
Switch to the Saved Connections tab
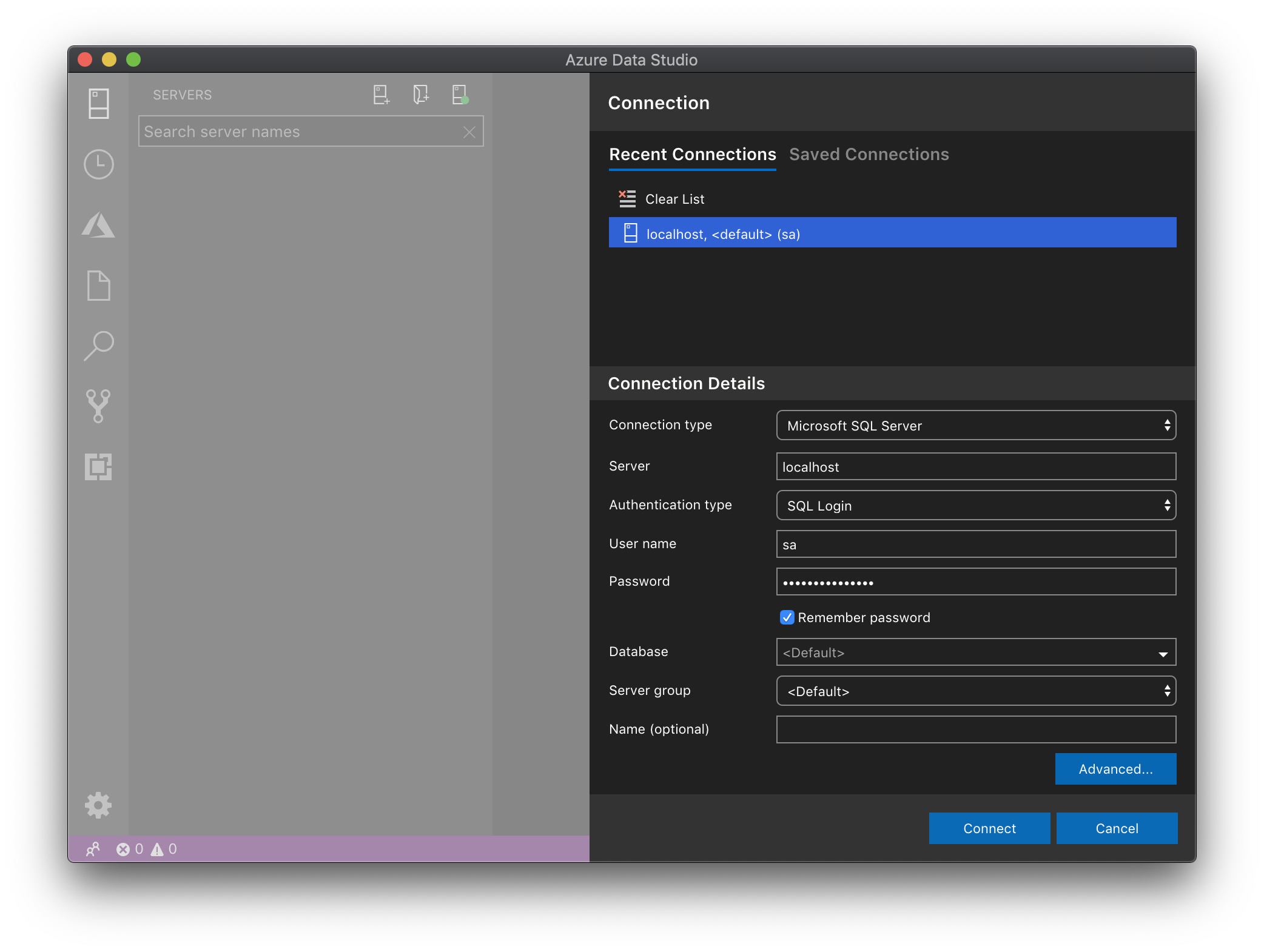pos(869,155)
